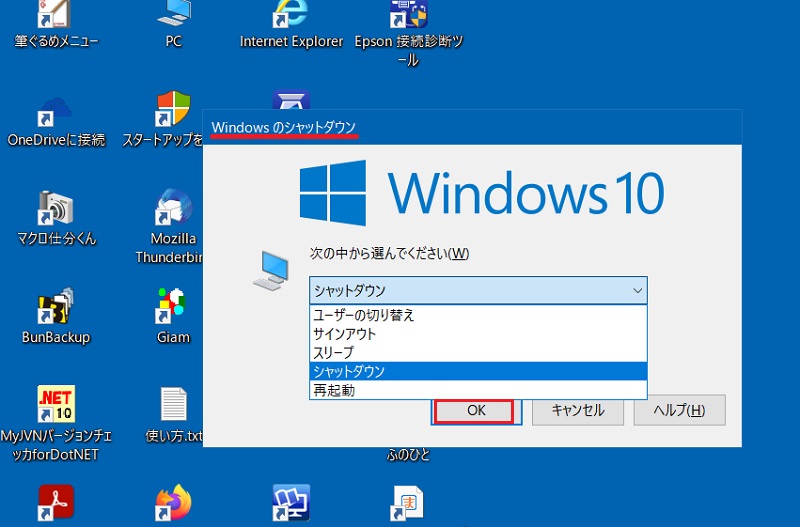The width and height of the screenshot is (800, 527).
Task: Click the ヘルプ(H) button
Action: tap(679, 410)
